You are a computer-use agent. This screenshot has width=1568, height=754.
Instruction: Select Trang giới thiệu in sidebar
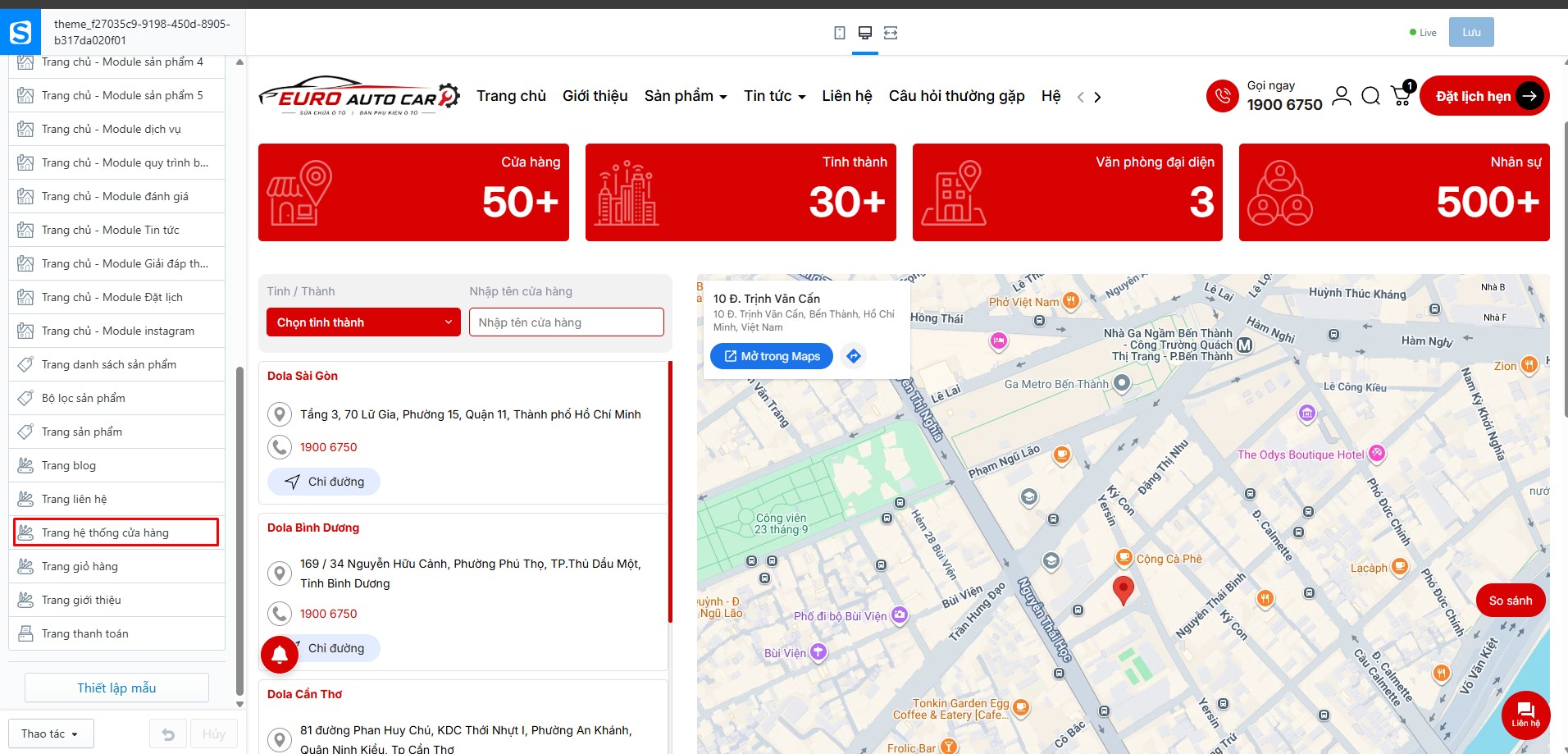pos(116,600)
